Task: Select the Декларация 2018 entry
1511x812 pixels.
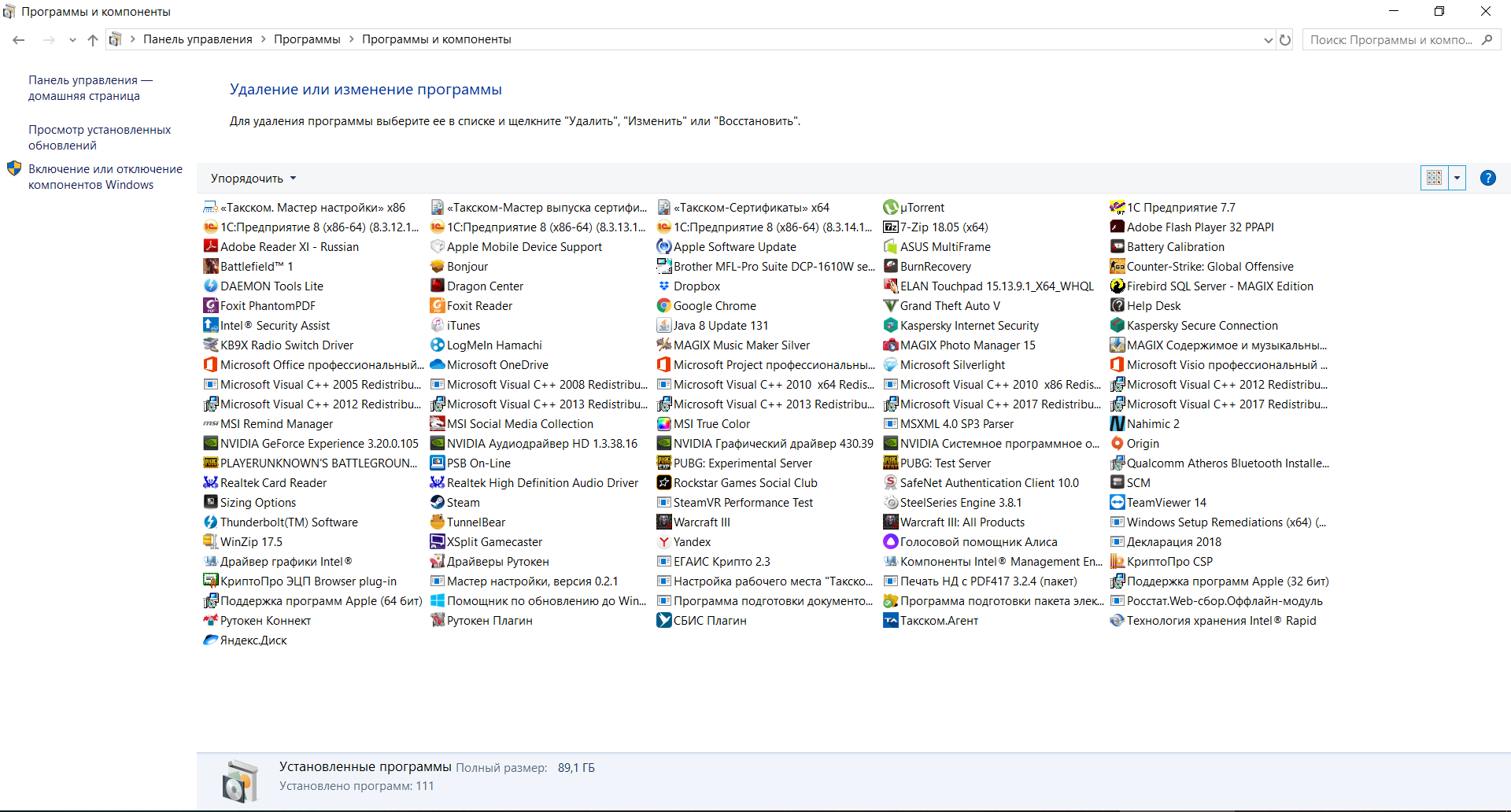Action: click(1166, 542)
